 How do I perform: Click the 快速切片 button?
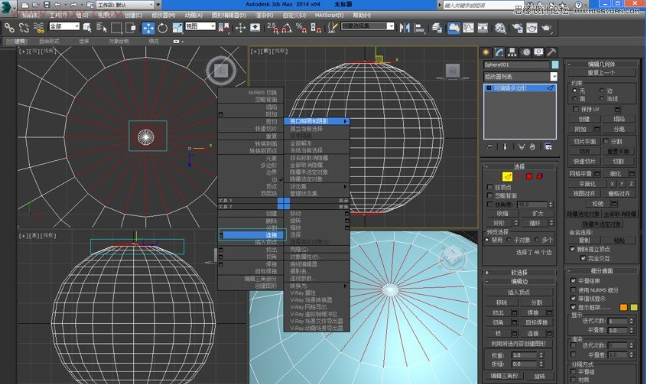pos(584,162)
